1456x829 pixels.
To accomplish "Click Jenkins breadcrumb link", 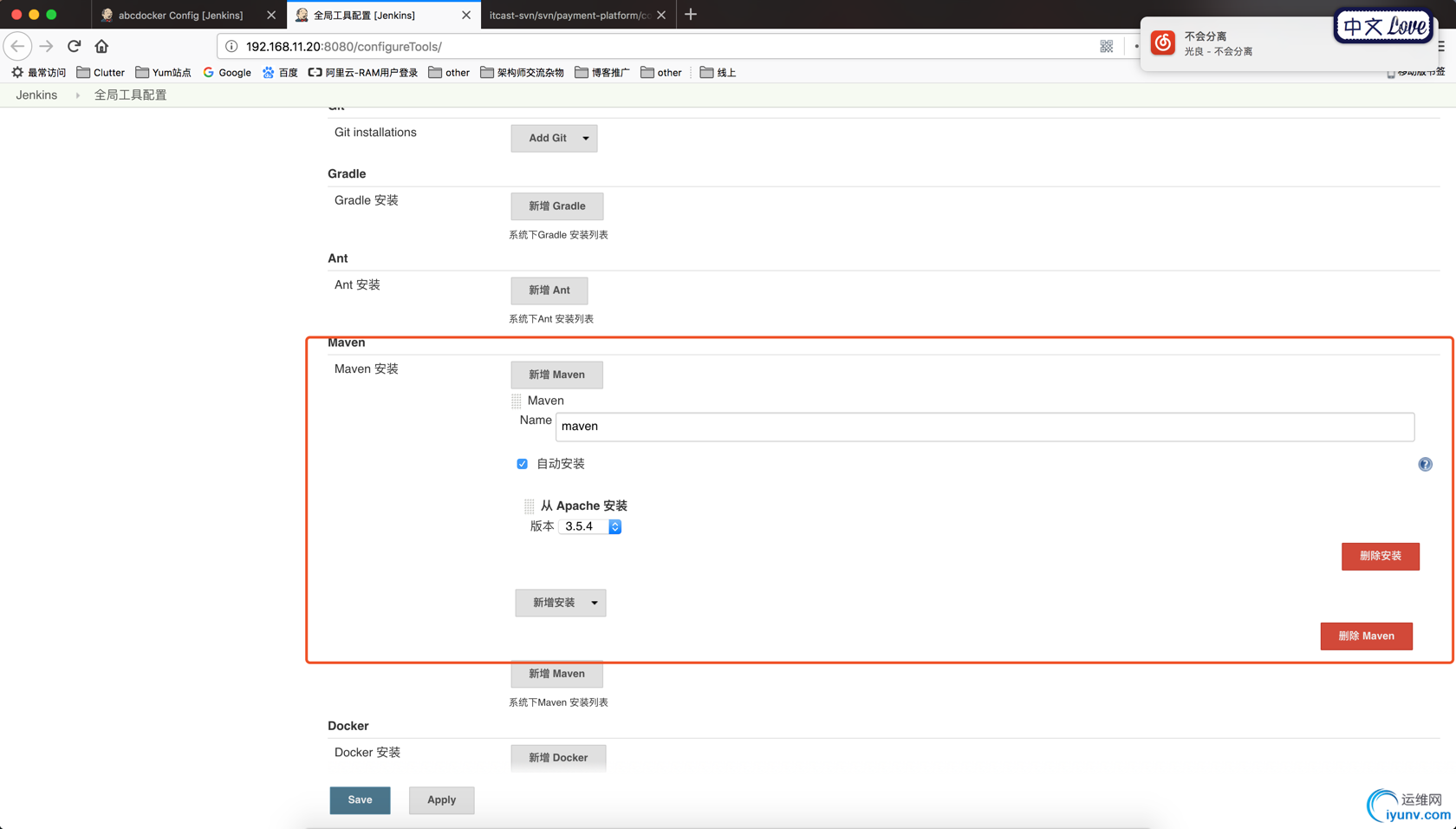I will tap(36, 95).
